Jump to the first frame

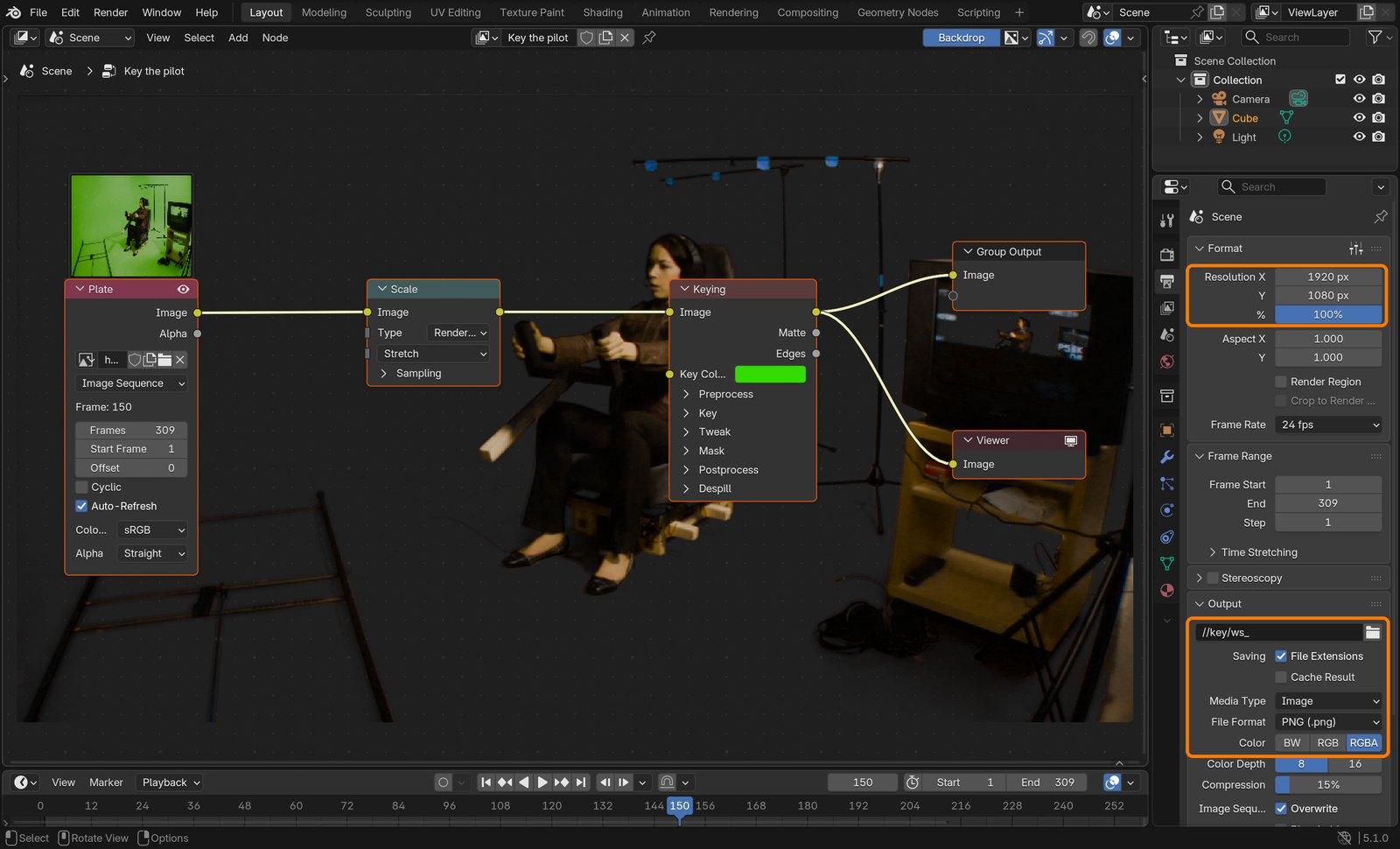tap(486, 782)
